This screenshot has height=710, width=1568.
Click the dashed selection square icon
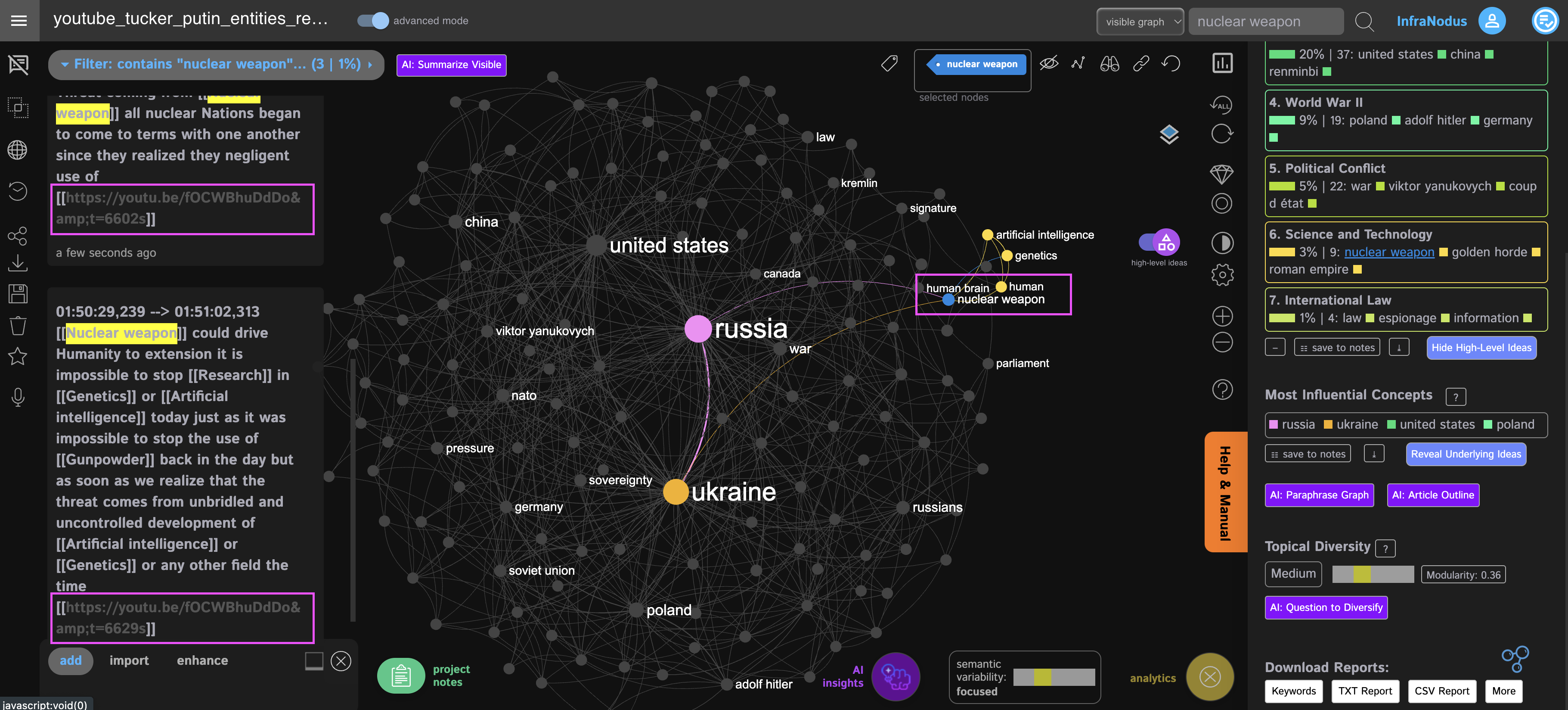(18, 108)
